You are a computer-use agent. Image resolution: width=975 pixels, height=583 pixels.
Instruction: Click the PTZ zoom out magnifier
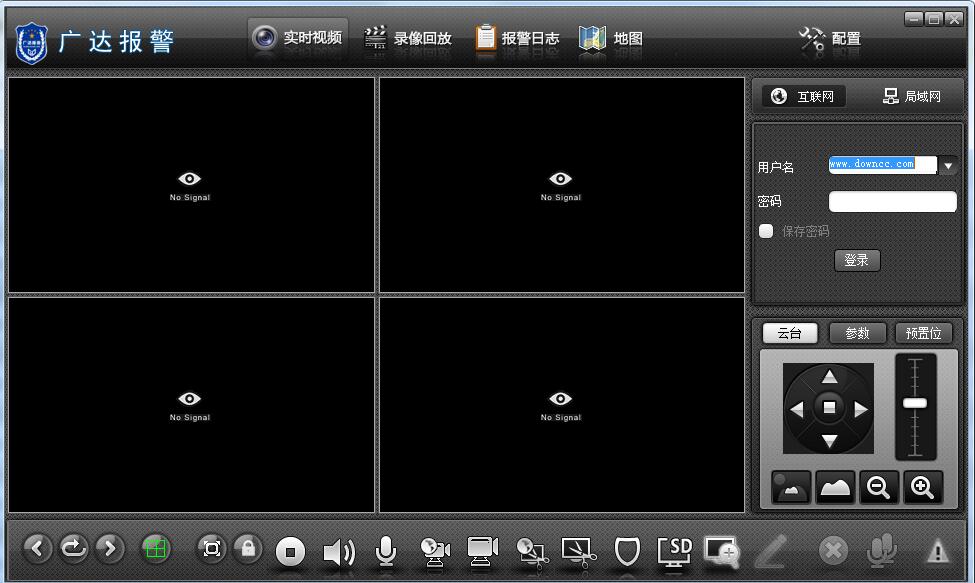[878, 487]
